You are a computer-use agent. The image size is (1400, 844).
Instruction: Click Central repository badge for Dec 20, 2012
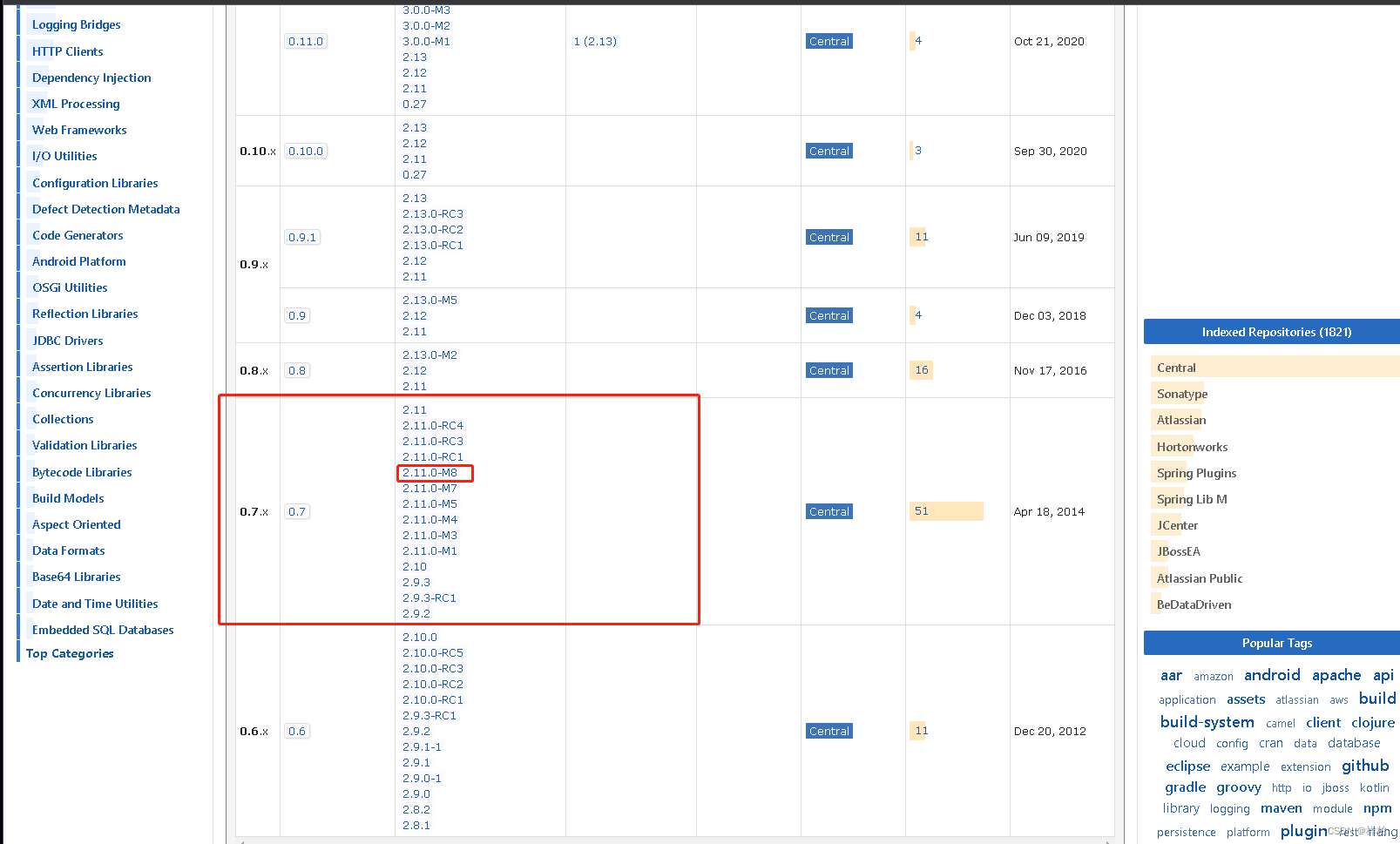click(829, 731)
